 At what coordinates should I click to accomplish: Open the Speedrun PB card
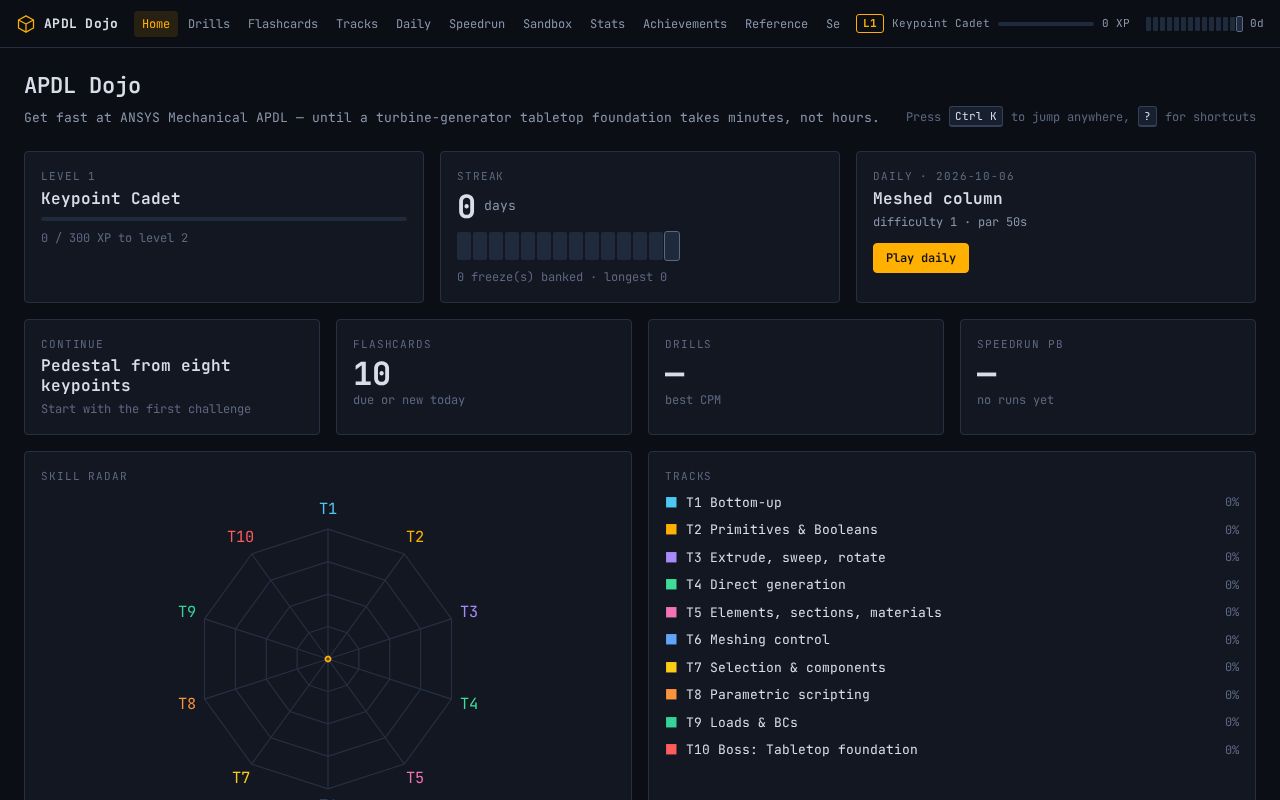tap(1108, 377)
